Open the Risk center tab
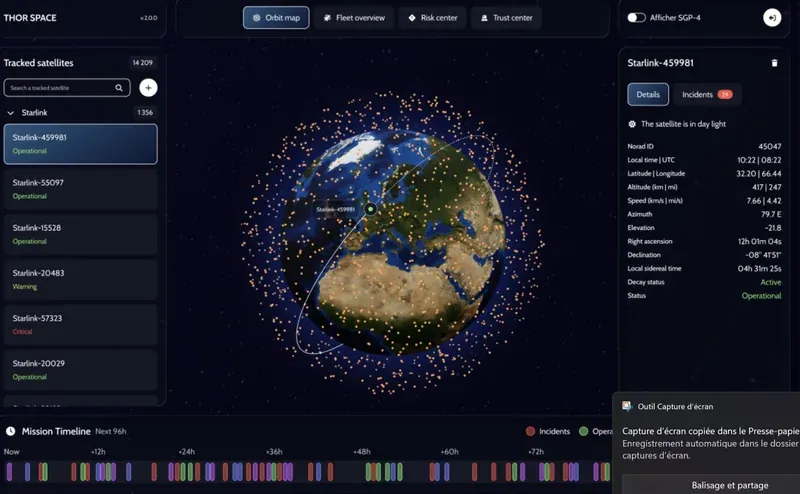The width and height of the screenshot is (800, 494). pos(433,18)
